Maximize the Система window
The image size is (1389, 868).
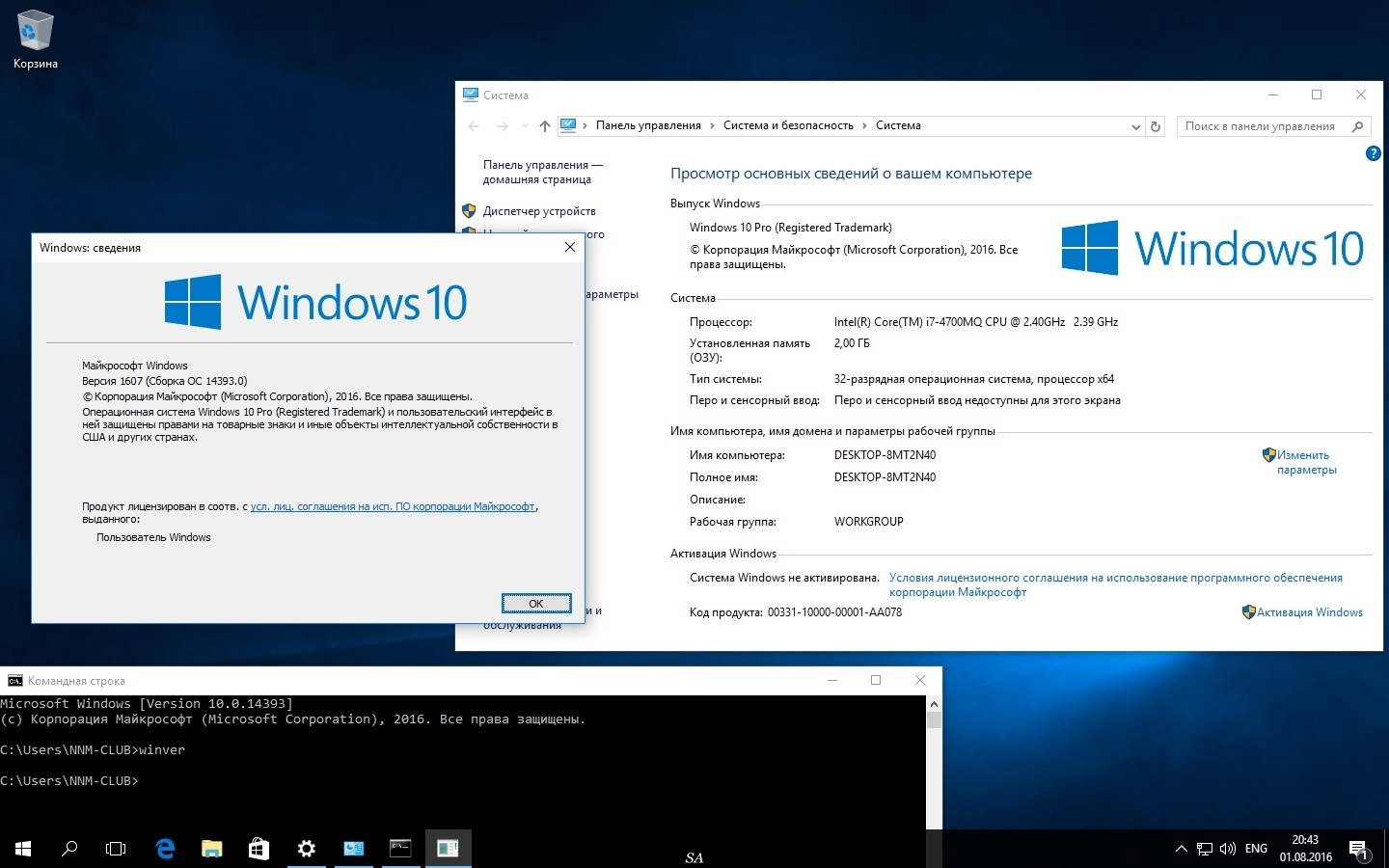(x=1317, y=95)
